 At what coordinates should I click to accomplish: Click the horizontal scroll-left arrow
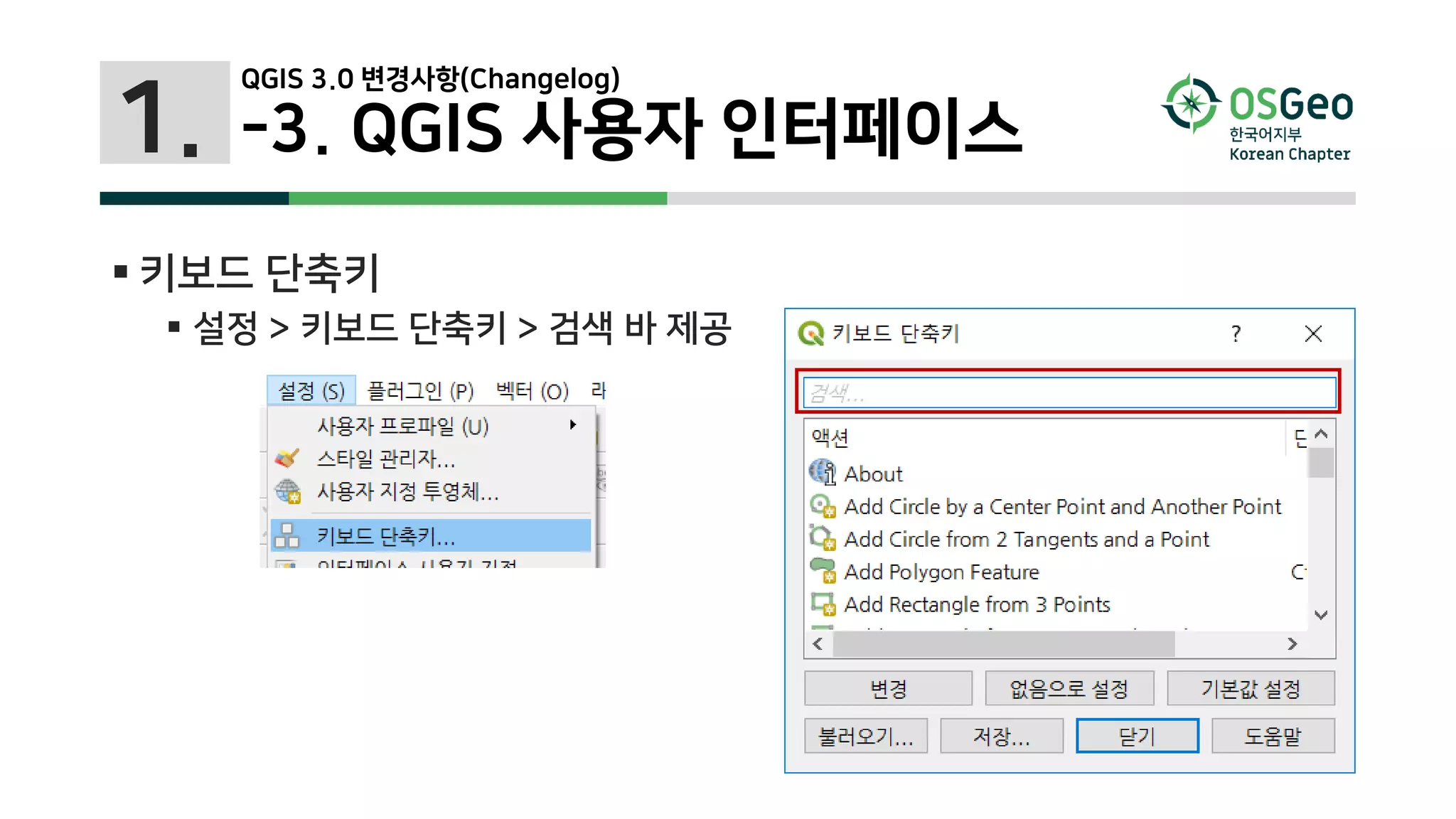pyautogui.click(x=818, y=644)
